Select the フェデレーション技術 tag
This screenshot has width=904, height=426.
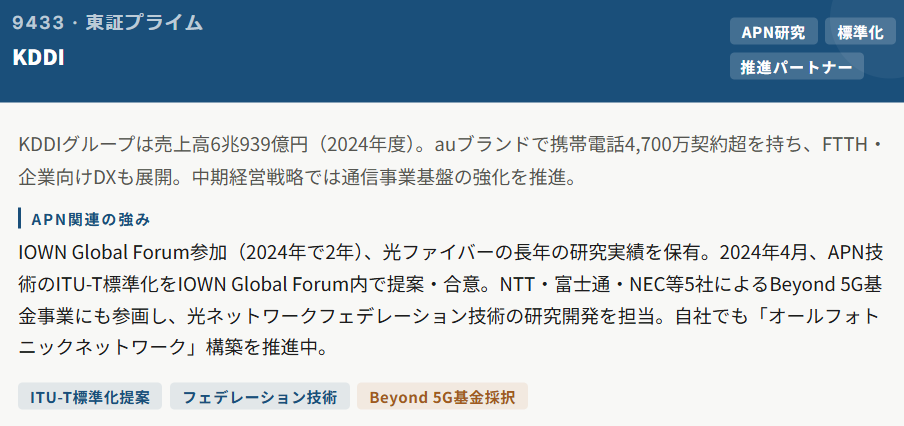260,397
